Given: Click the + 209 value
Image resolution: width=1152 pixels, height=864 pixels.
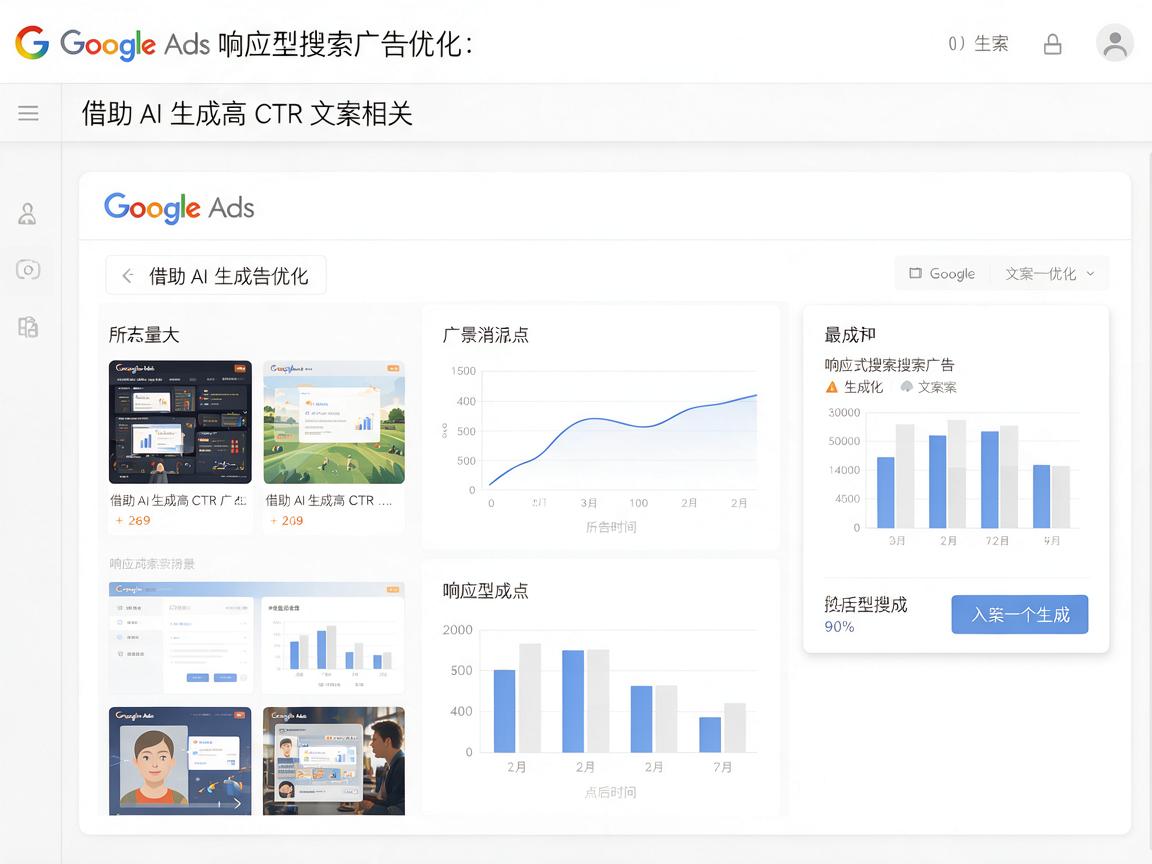Looking at the screenshot, I should (x=287, y=520).
